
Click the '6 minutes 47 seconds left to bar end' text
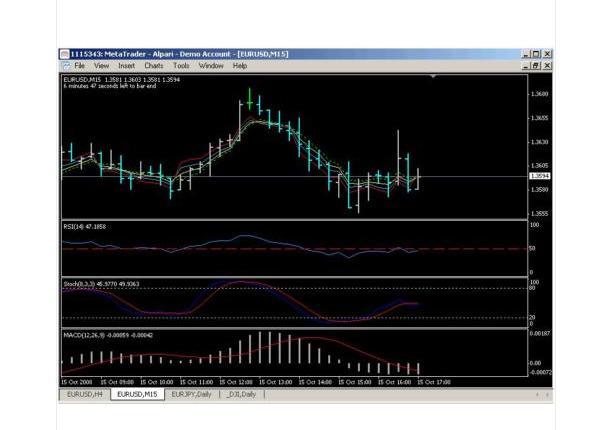tap(110, 86)
